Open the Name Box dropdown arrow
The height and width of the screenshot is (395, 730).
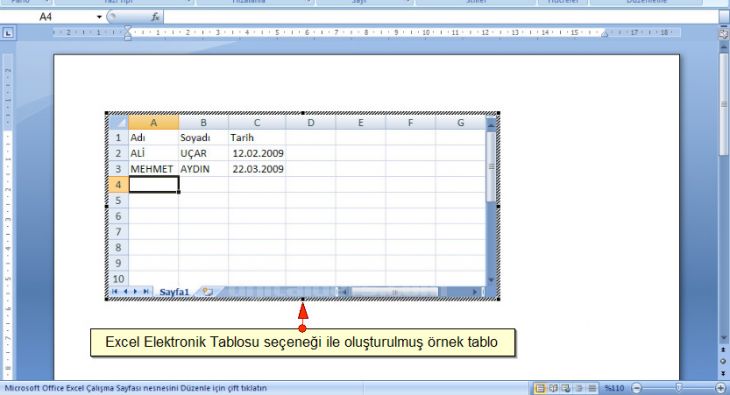click(x=99, y=17)
